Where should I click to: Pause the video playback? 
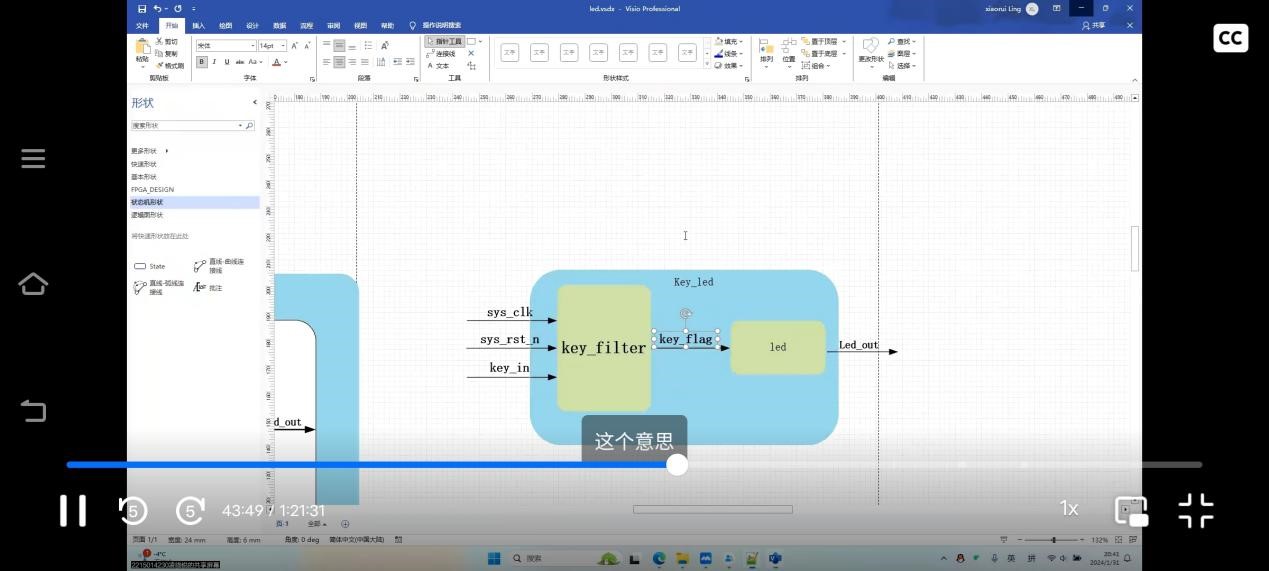73,510
